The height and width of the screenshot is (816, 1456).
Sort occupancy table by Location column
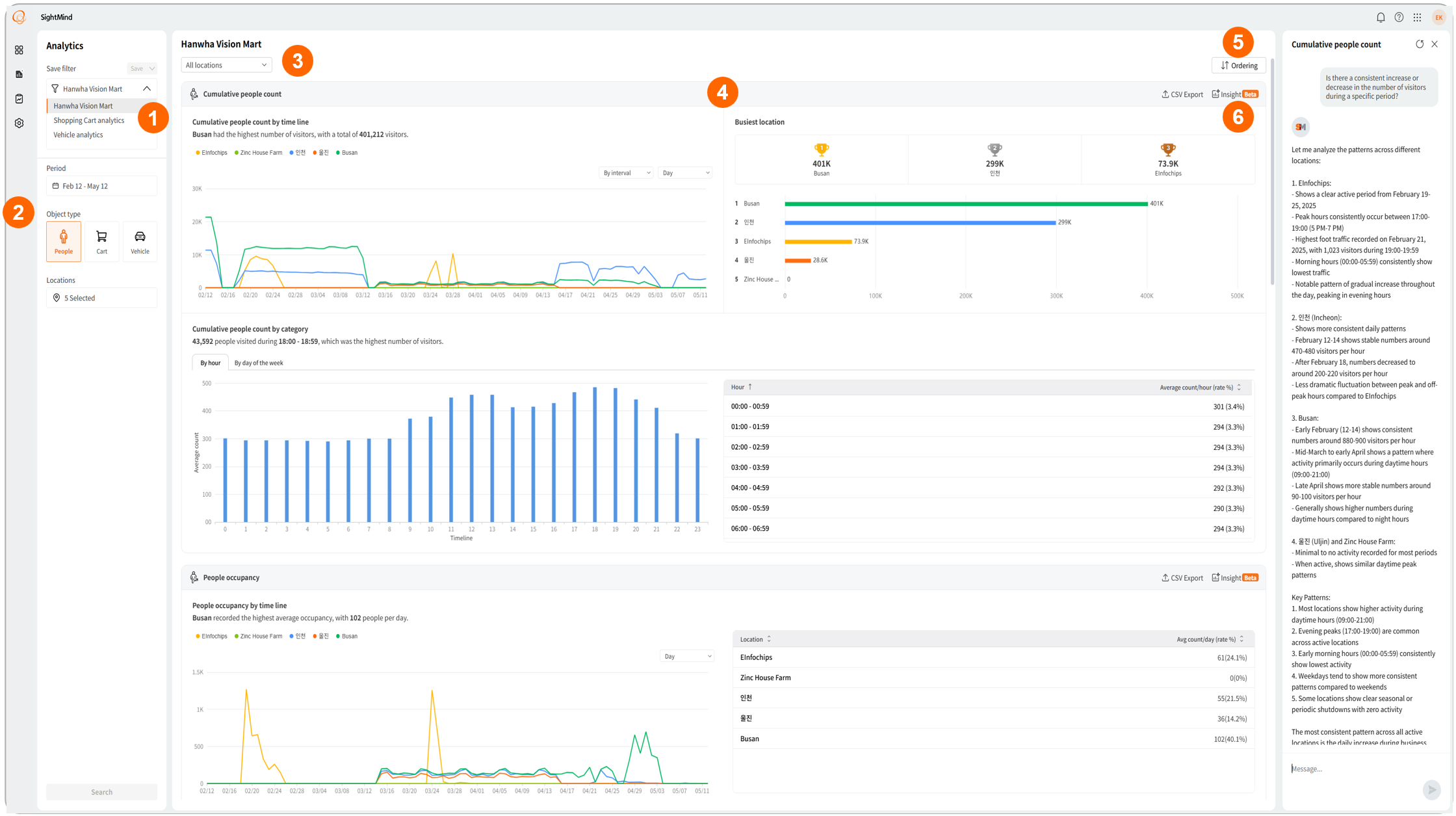(755, 639)
